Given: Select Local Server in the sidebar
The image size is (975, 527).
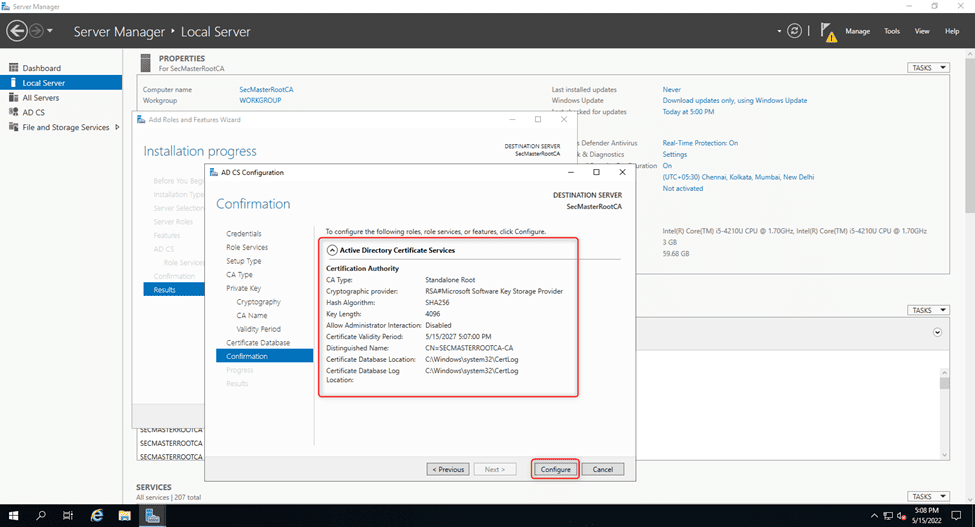Looking at the screenshot, I should [x=61, y=83].
